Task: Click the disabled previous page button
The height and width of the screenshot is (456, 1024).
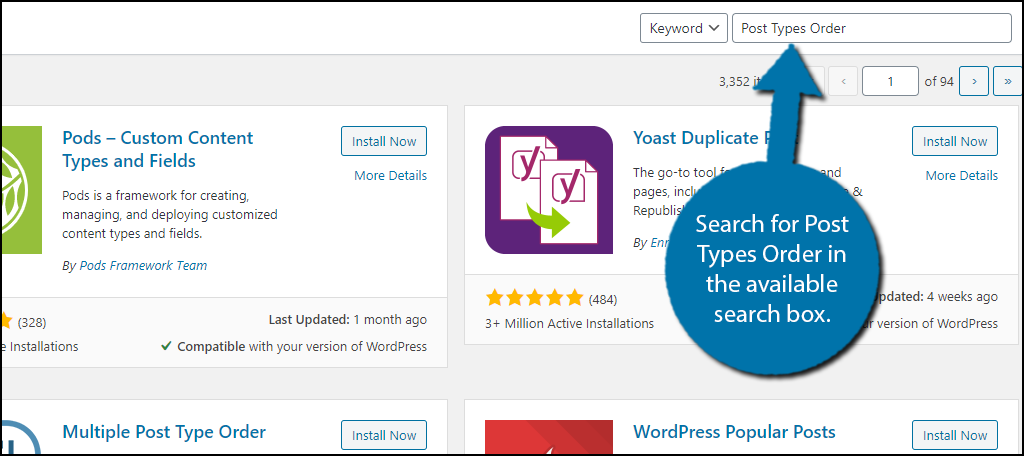Action: point(843,82)
